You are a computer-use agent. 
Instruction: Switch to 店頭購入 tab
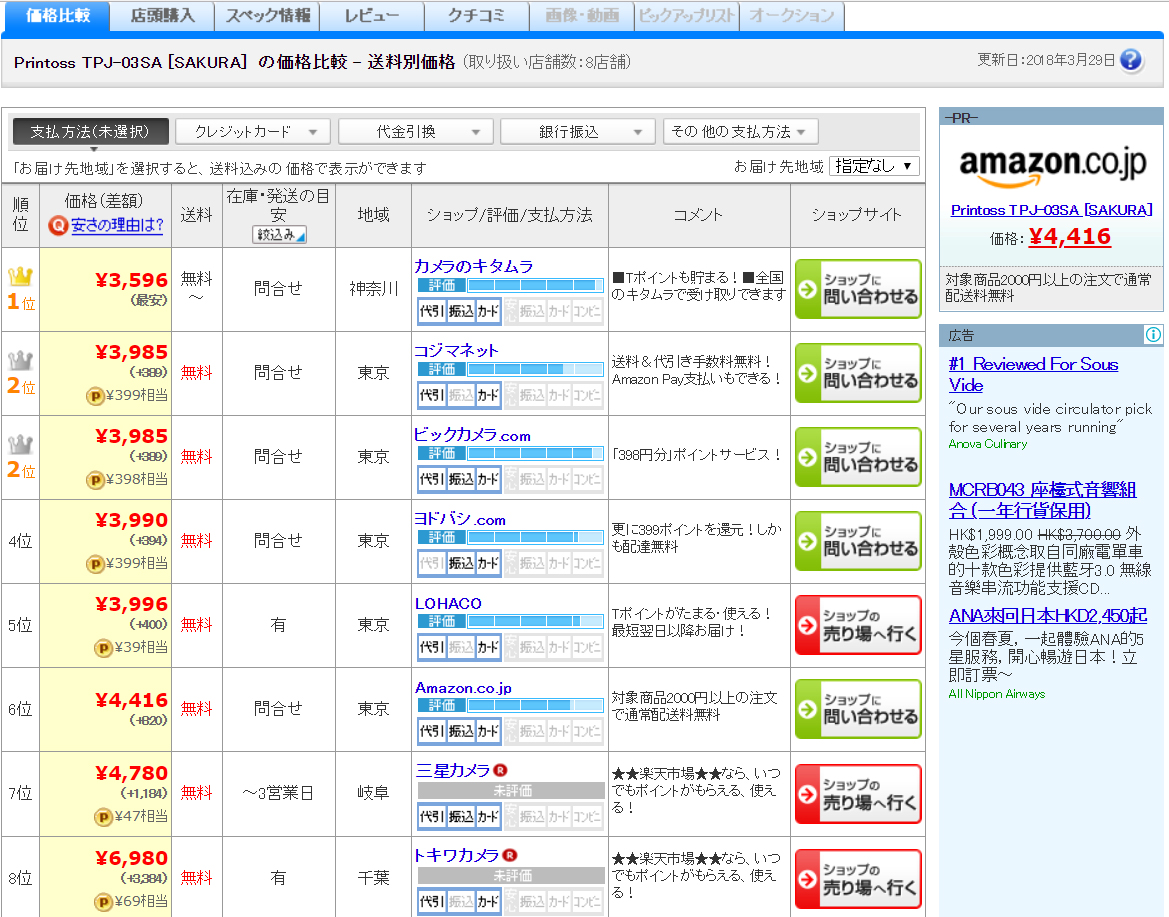162,16
